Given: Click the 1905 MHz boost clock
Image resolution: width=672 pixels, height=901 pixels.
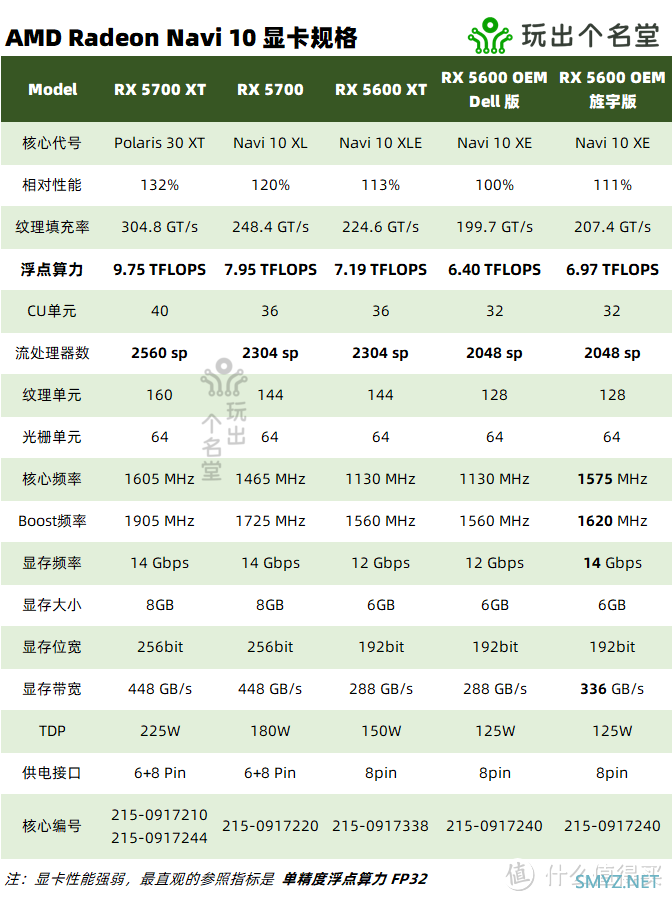Looking at the screenshot, I should click(159, 521).
